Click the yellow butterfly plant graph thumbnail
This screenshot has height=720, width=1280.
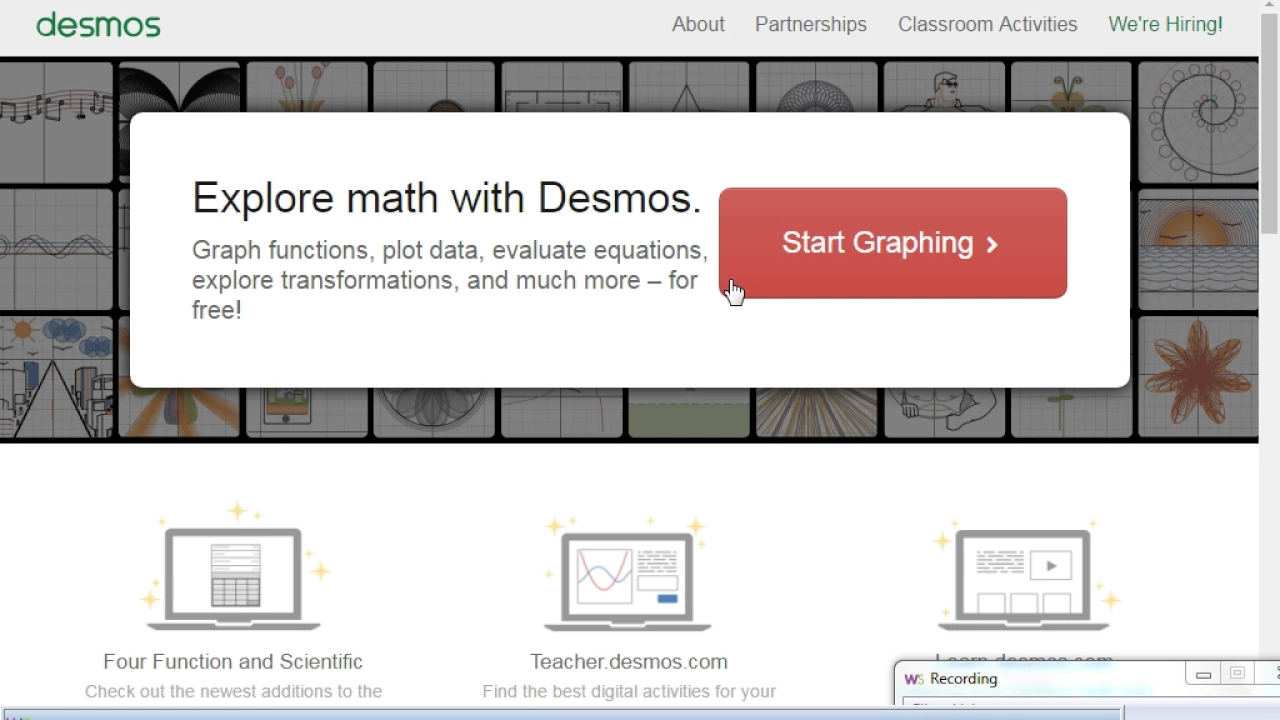[1071, 87]
